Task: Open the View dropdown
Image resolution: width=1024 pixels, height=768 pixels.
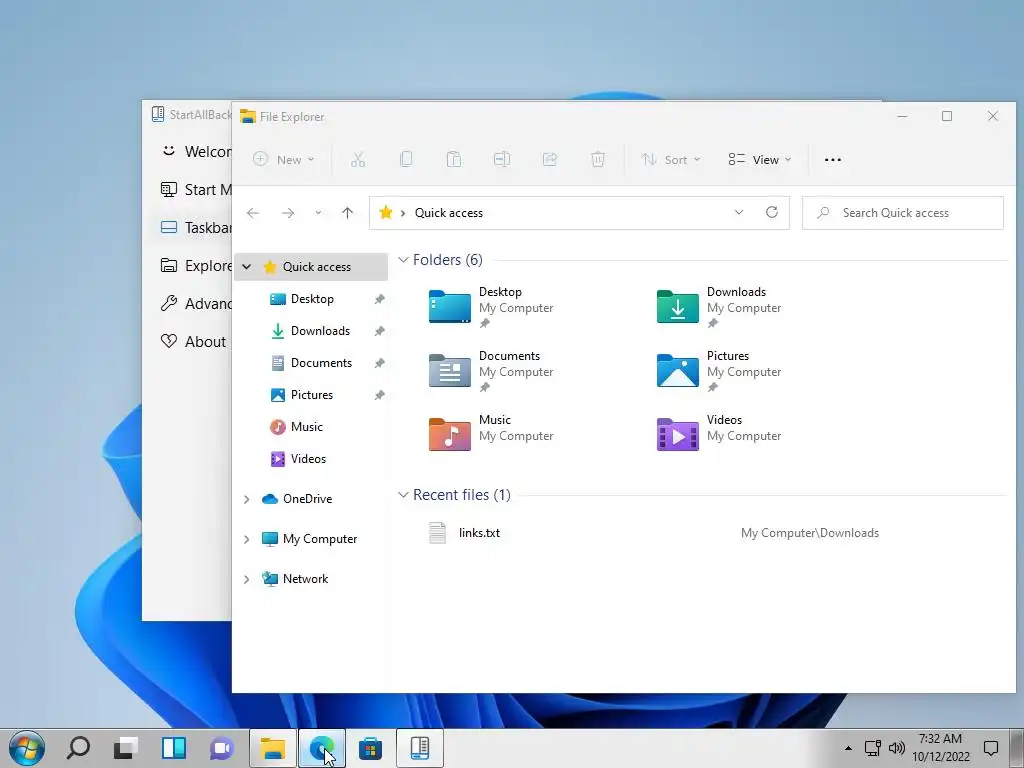Action: 760,159
